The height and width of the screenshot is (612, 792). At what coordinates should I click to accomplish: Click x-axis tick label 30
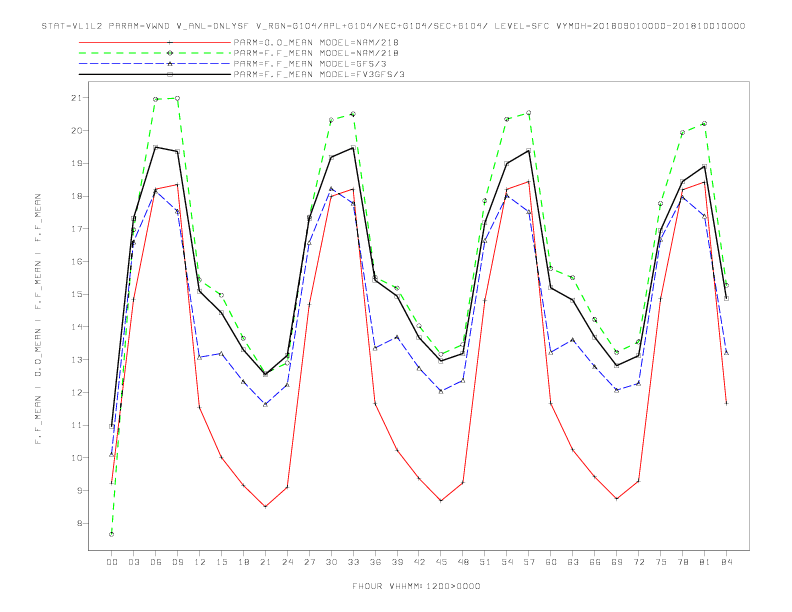[331, 562]
